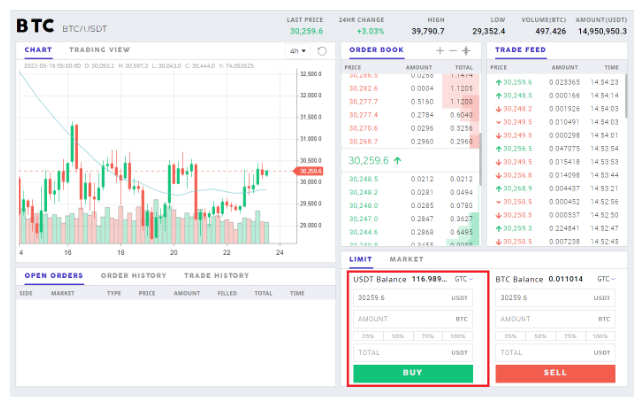Click the sell price field showing 30259.6
This screenshot has width=642, height=403.
click(555, 298)
